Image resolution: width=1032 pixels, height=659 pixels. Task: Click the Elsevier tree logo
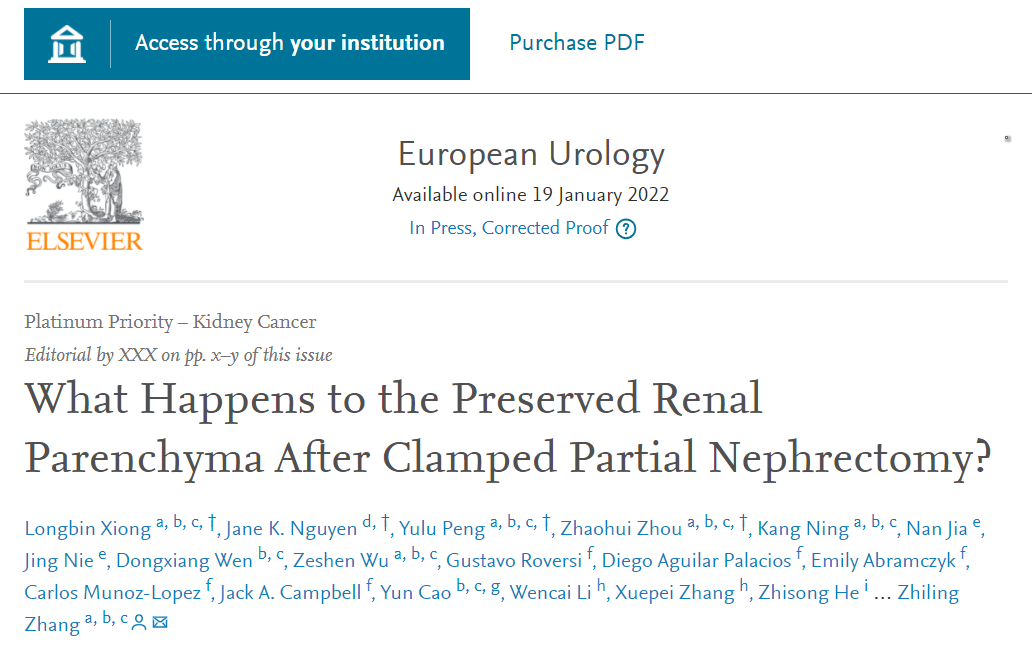click(84, 171)
